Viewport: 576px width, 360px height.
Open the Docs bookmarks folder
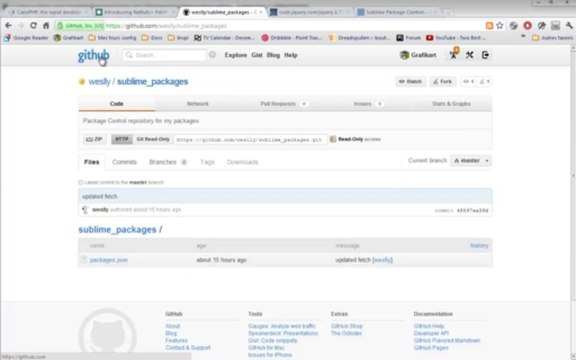[152, 37]
